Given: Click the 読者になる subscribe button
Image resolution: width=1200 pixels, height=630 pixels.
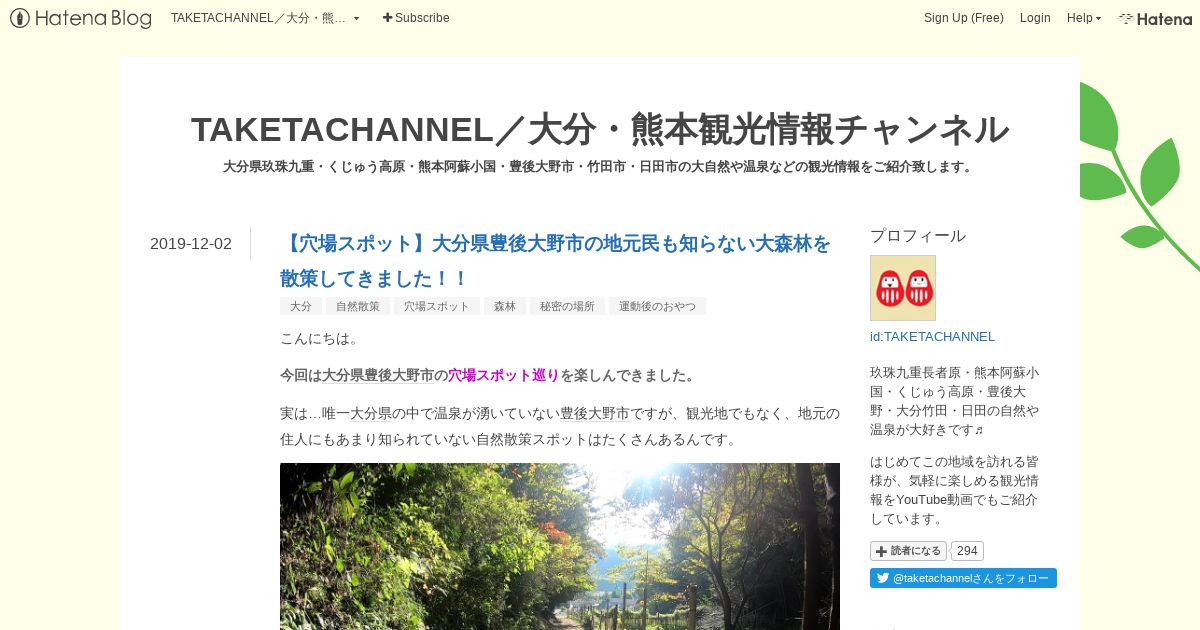Looking at the screenshot, I should 908,551.
